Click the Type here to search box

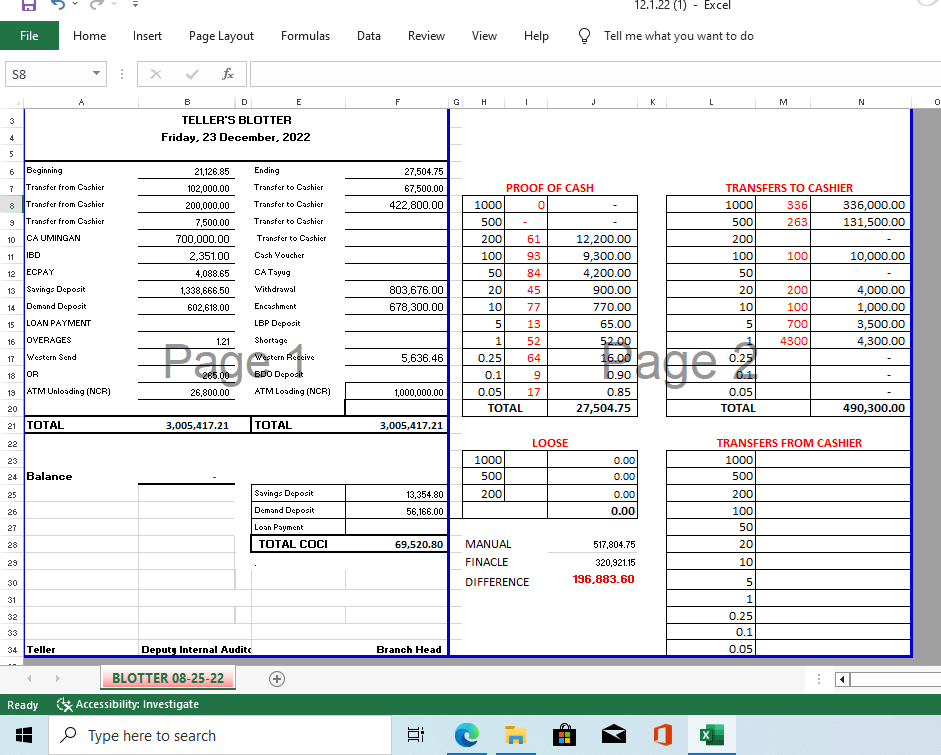pyautogui.click(x=220, y=735)
